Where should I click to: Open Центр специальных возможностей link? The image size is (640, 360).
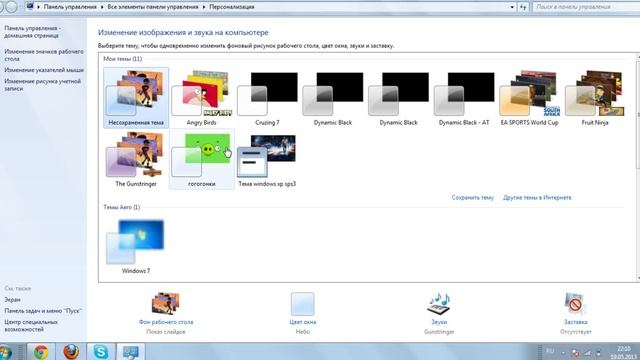click(x=31, y=326)
